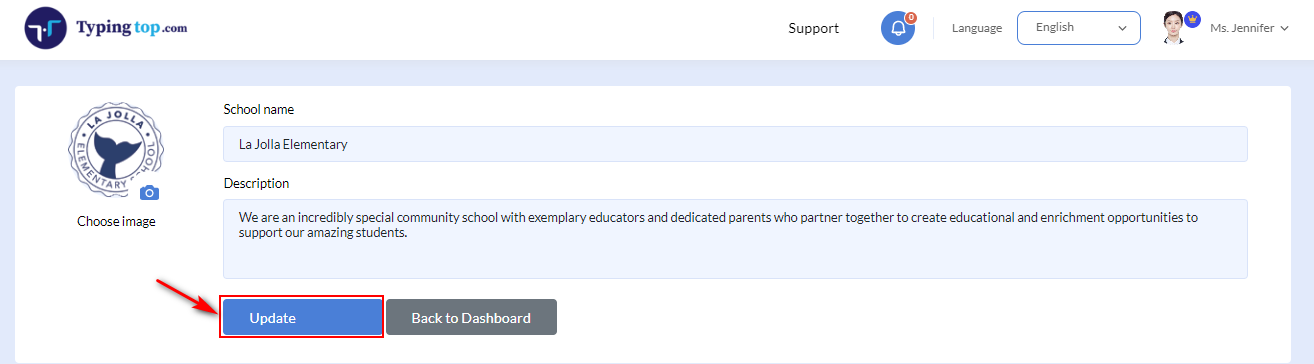The height and width of the screenshot is (364, 1314).
Task: Click the Choose image text
Action: tap(116, 221)
